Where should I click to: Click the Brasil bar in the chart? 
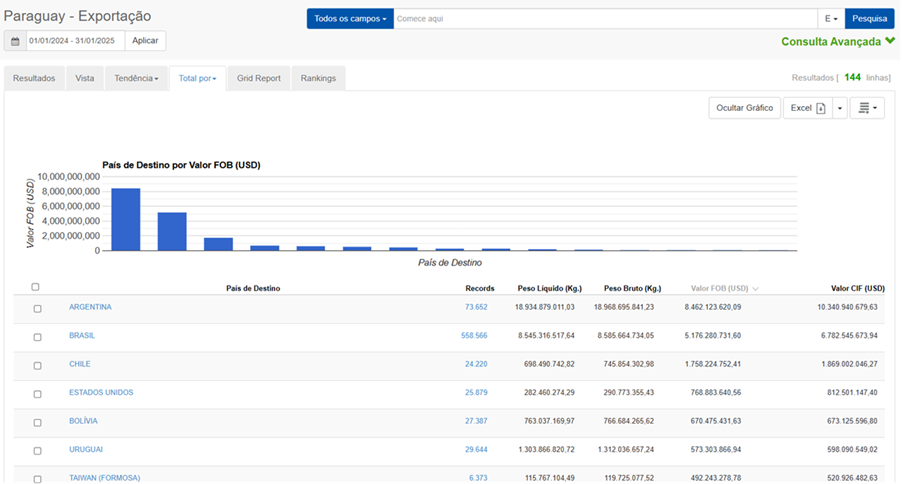[x=172, y=231]
